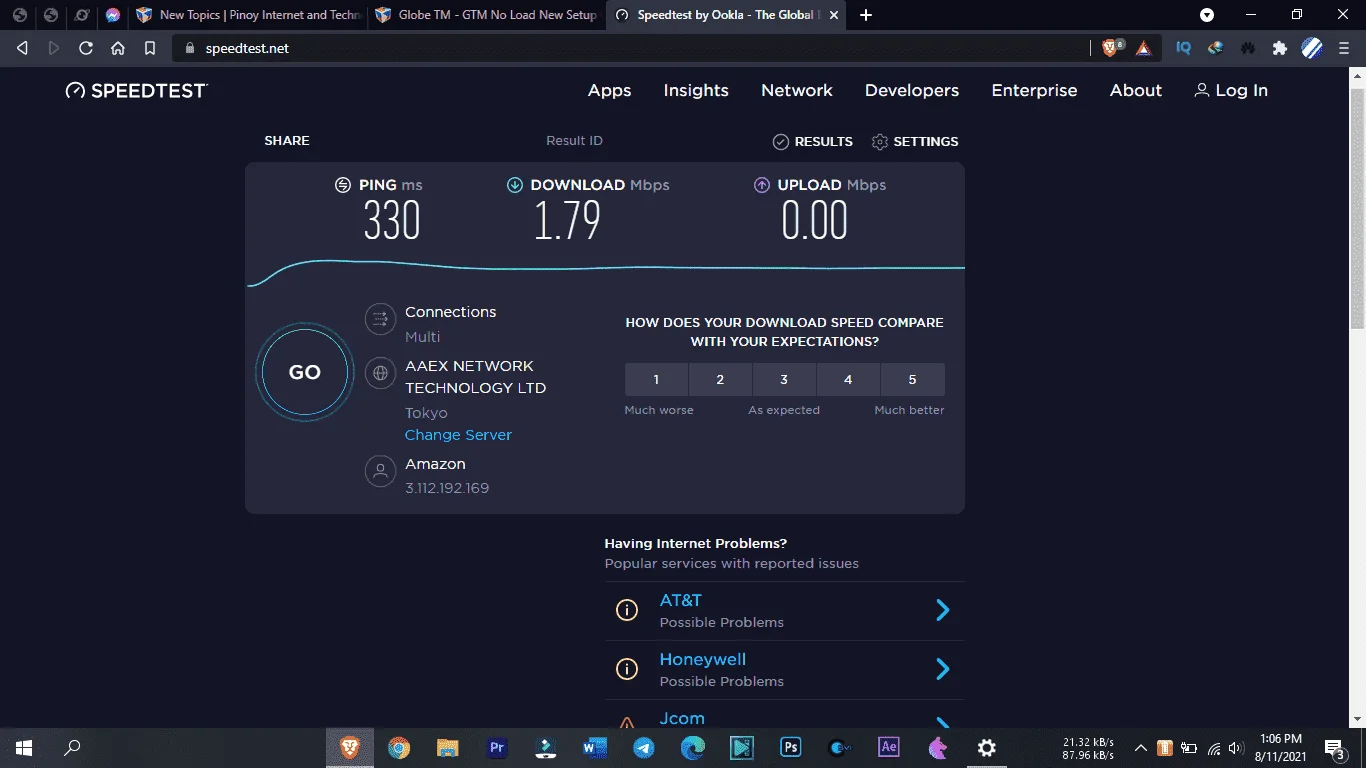
Task: Open the tab search dropdown arrow
Action: tap(1207, 15)
